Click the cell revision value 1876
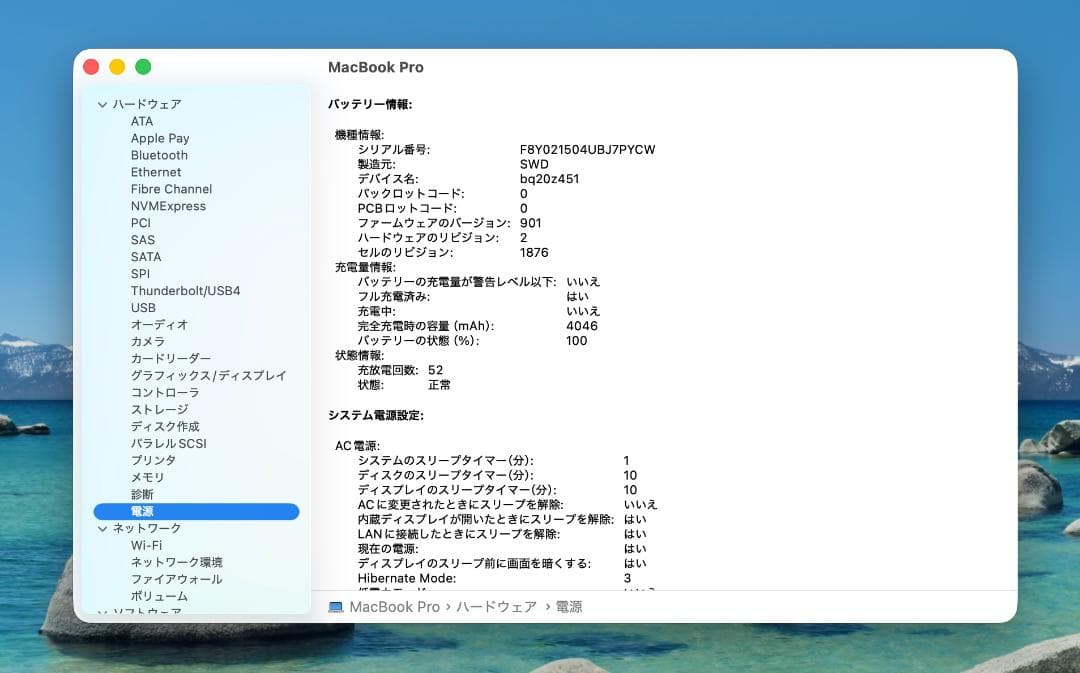The height and width of the screenshot is (673, 1080). pyautogui.click(x=534, y=253)
